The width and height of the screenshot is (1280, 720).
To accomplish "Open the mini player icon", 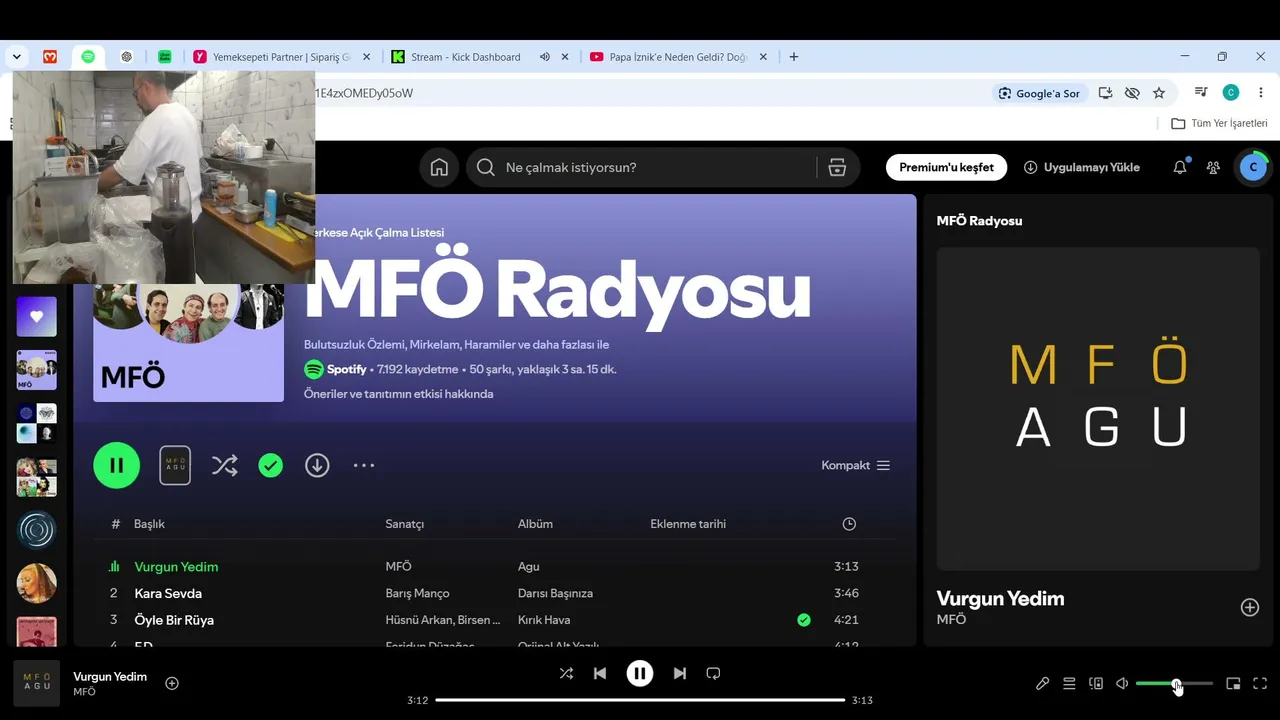I will coord(1233,683).
